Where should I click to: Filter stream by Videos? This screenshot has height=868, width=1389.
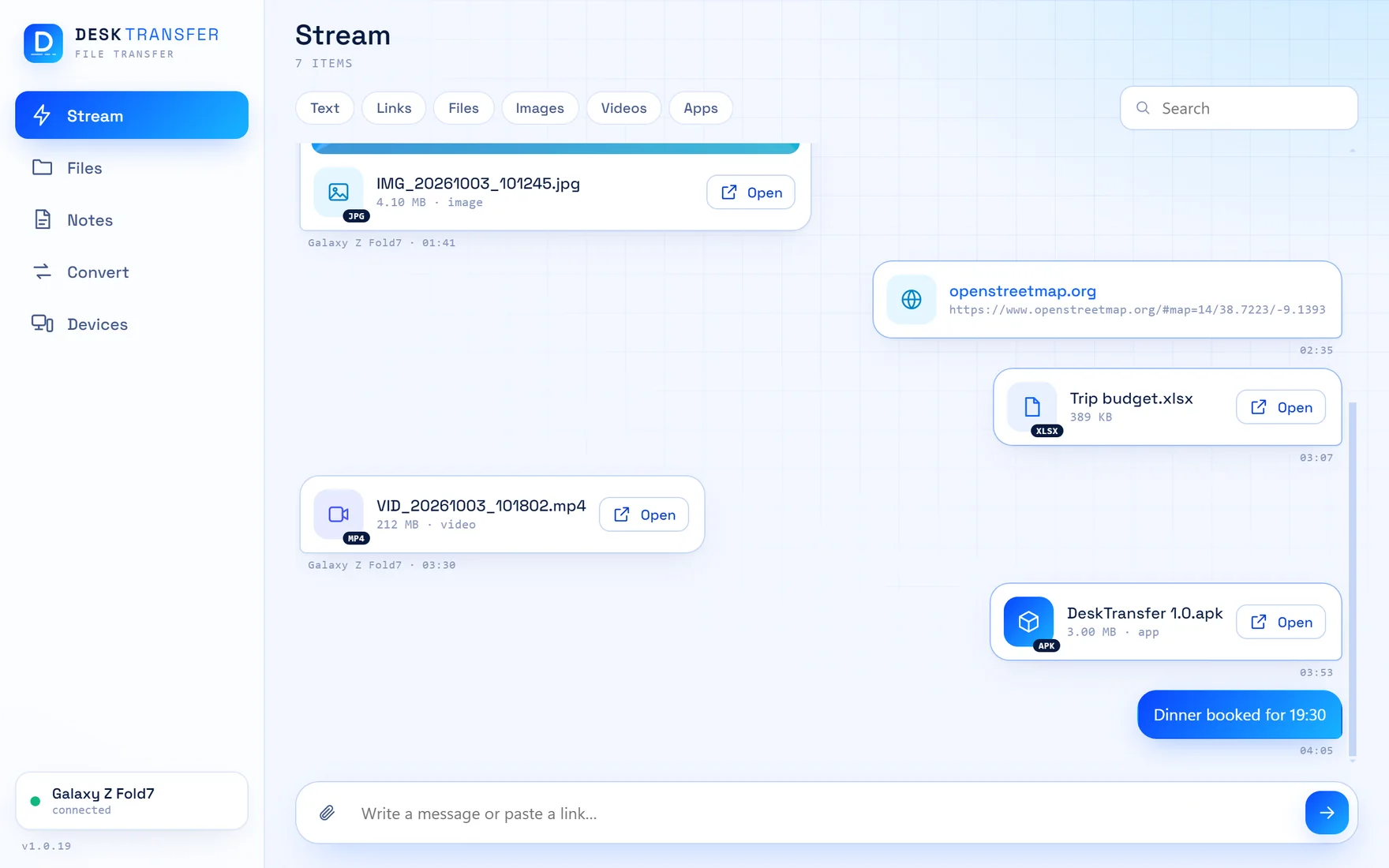[x=623, y=108]
